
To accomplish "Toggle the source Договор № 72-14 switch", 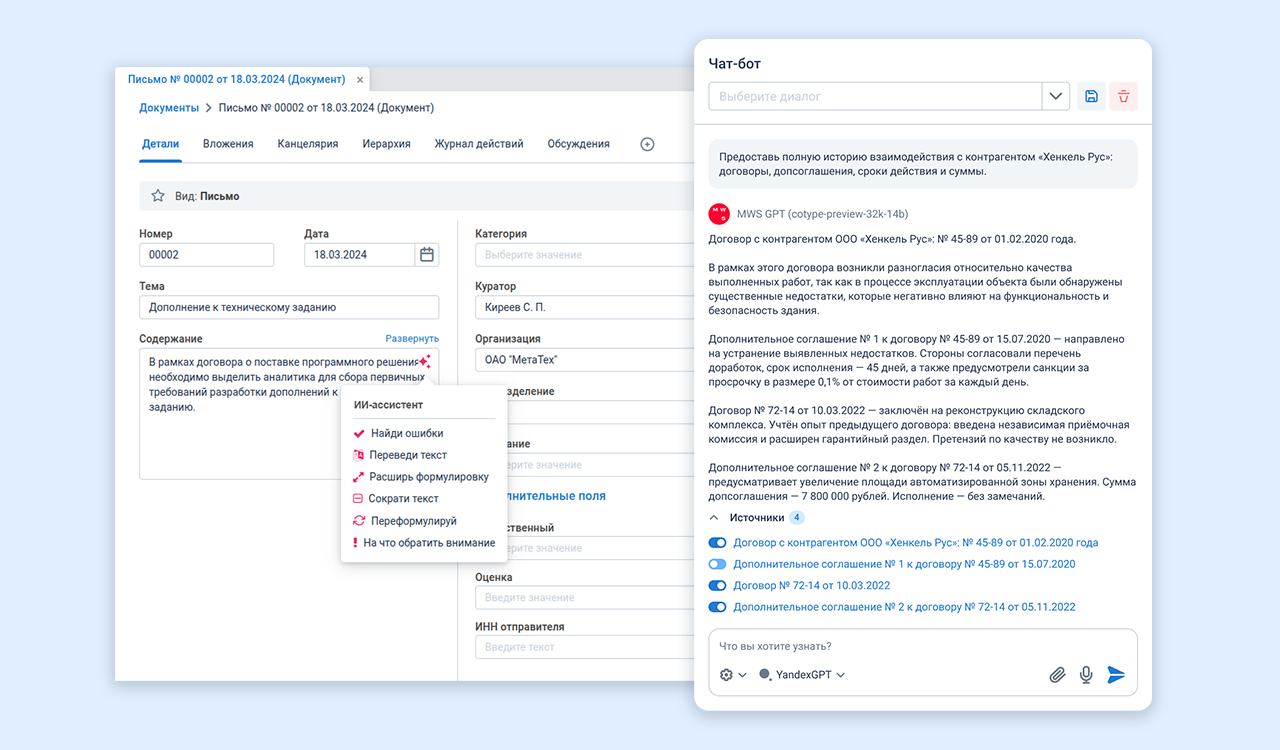I will 717,585.
